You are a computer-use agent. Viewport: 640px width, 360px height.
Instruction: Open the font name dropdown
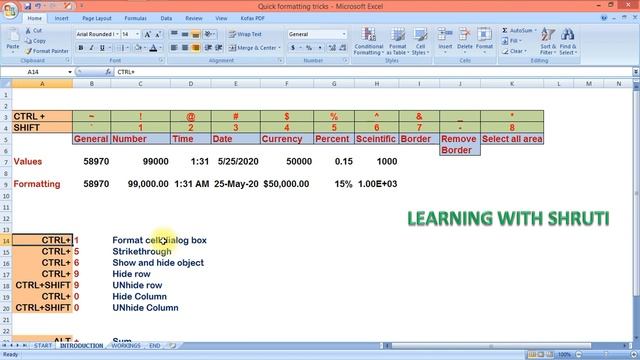click(x=118, y=34)
